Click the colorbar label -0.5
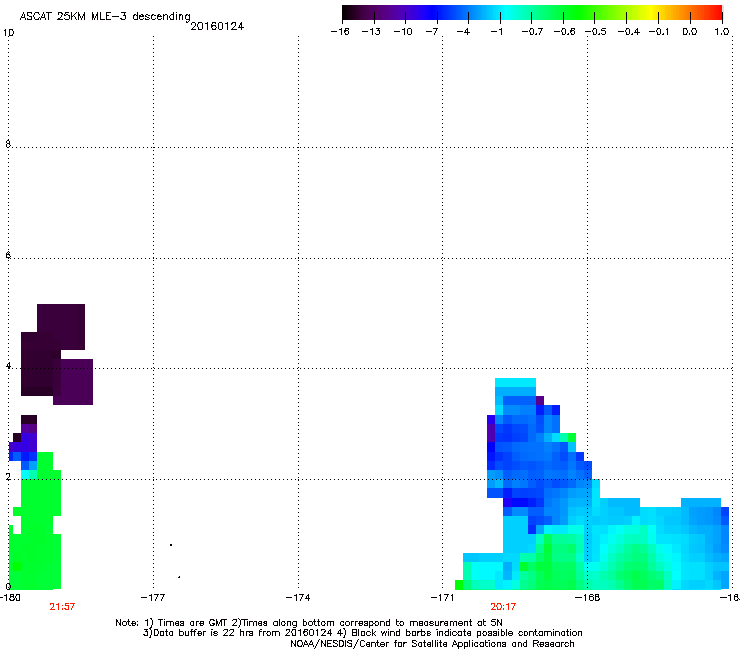 [596, 32]
